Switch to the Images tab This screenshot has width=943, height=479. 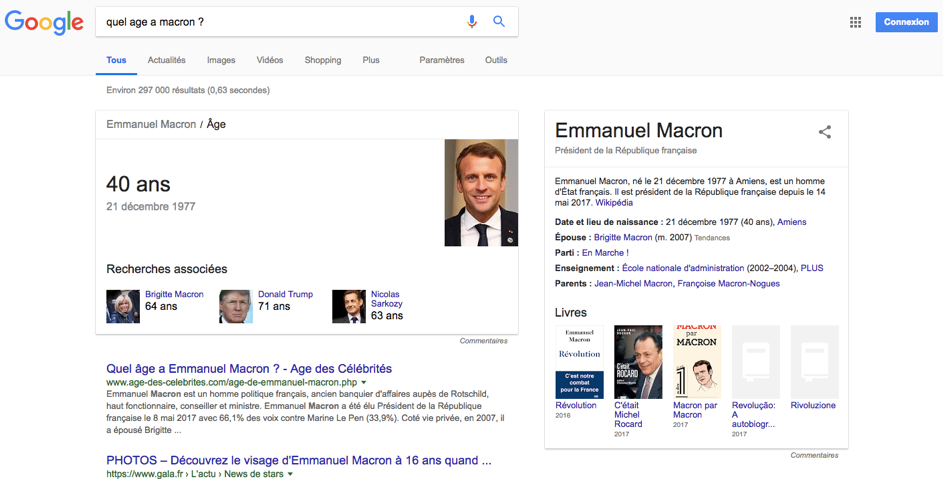221,60
